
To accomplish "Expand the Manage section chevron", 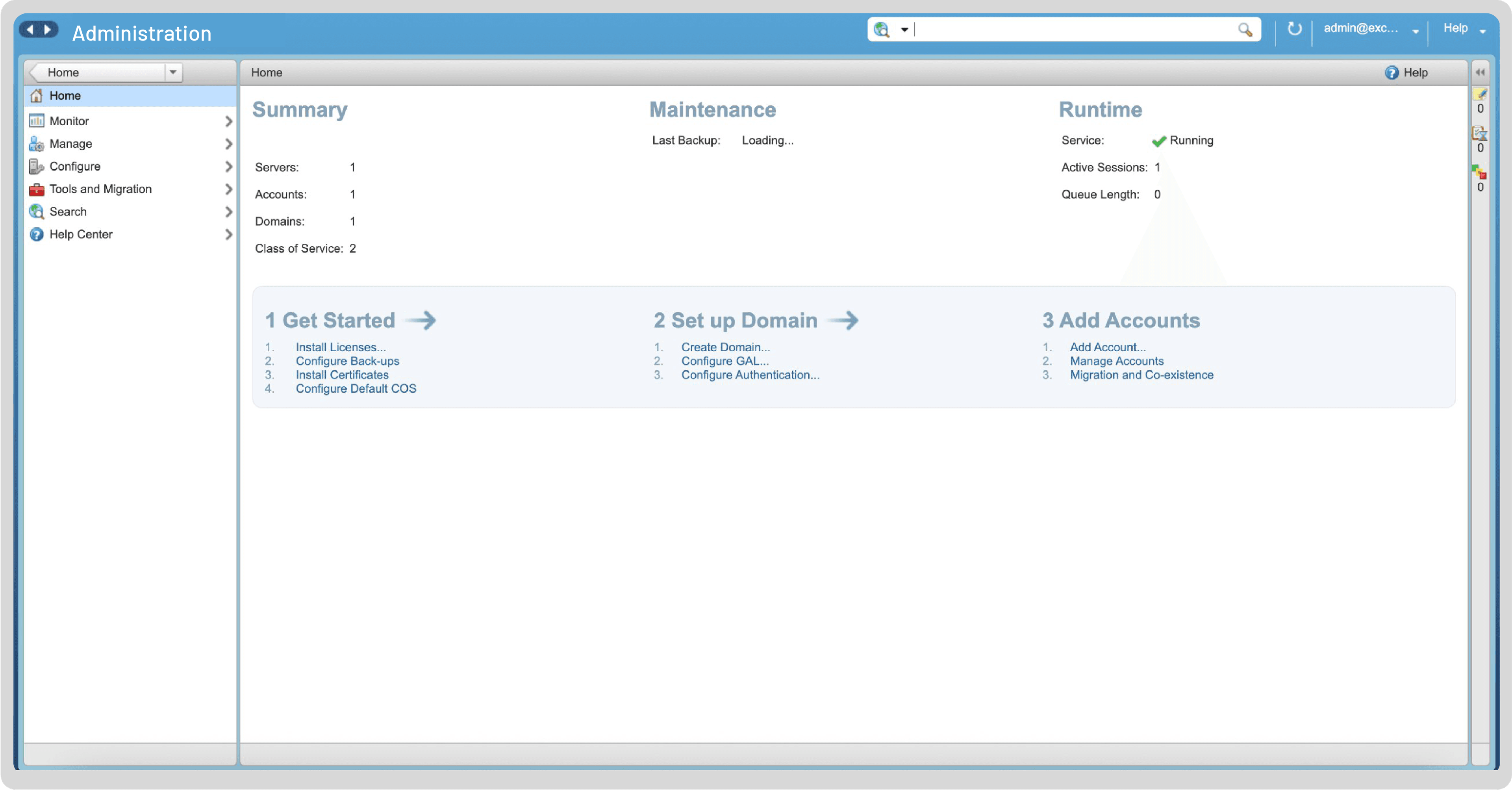I will click(x=229, y=144).
